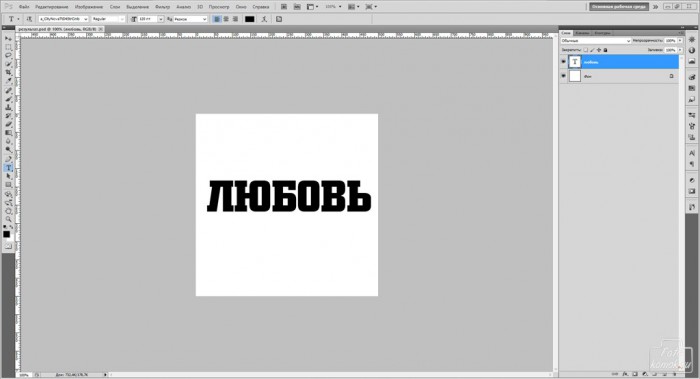Open the Character and Paragraph panels toggle

(279, 19)
